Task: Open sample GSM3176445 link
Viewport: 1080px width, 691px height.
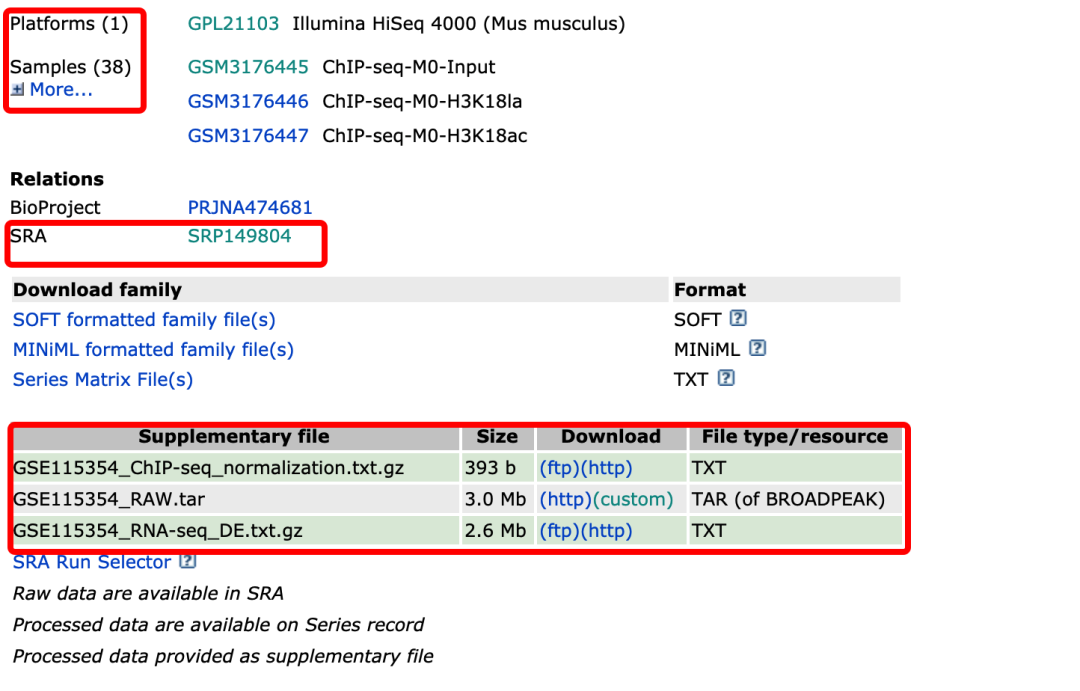Action: coord(248,67)
